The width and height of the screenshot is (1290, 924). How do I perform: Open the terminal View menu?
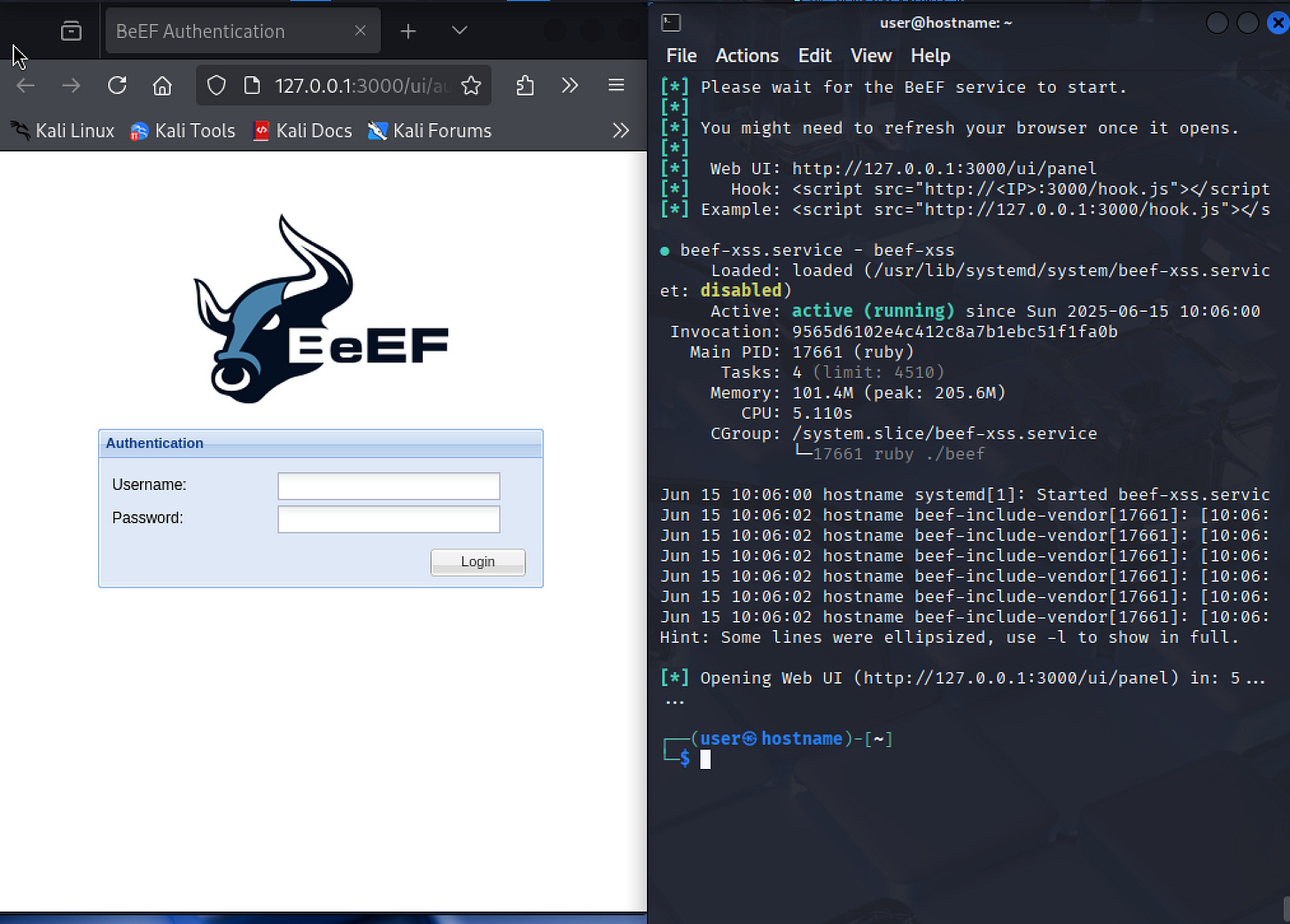871,56
